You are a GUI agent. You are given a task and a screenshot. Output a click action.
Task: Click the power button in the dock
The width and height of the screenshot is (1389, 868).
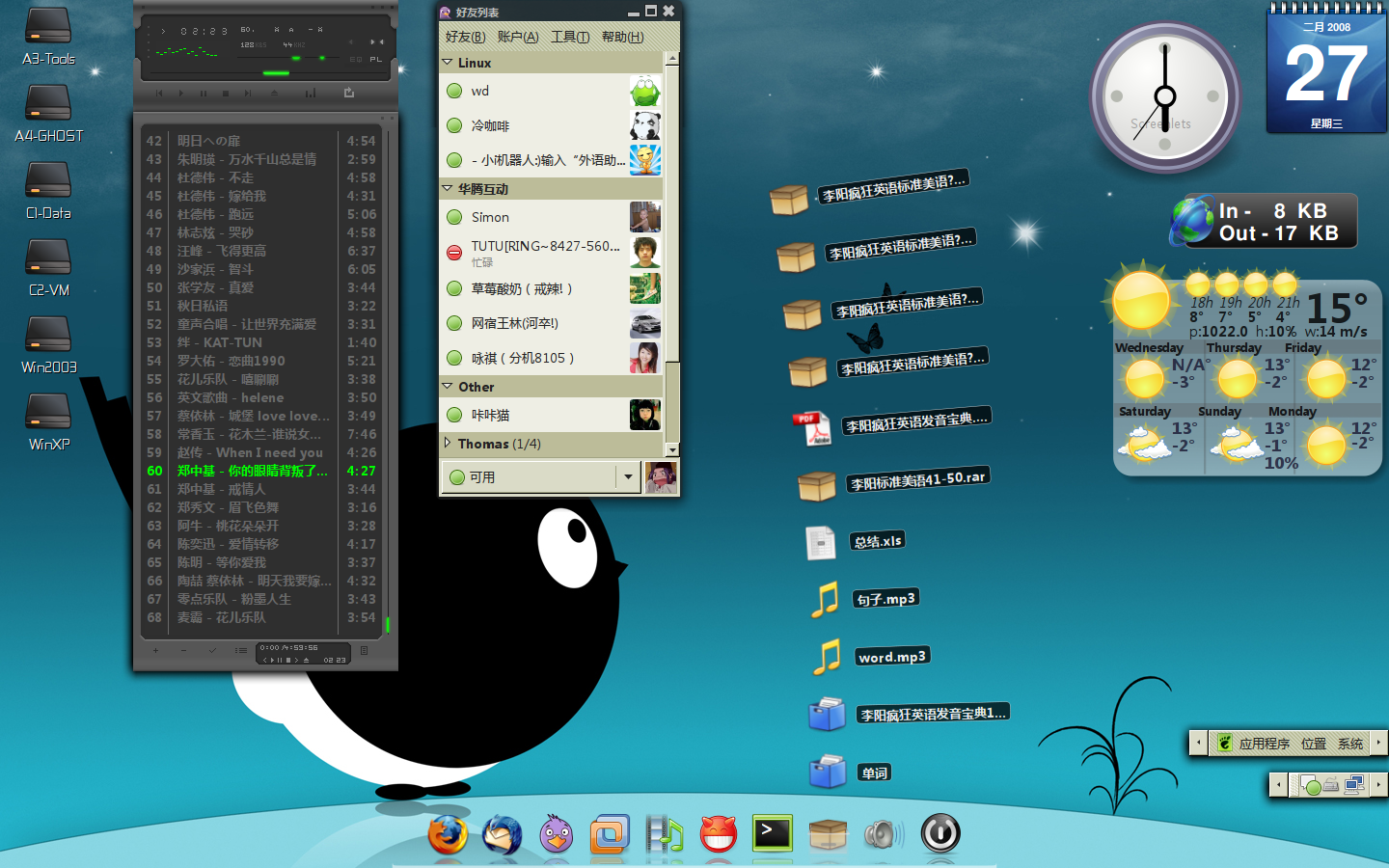940,833
